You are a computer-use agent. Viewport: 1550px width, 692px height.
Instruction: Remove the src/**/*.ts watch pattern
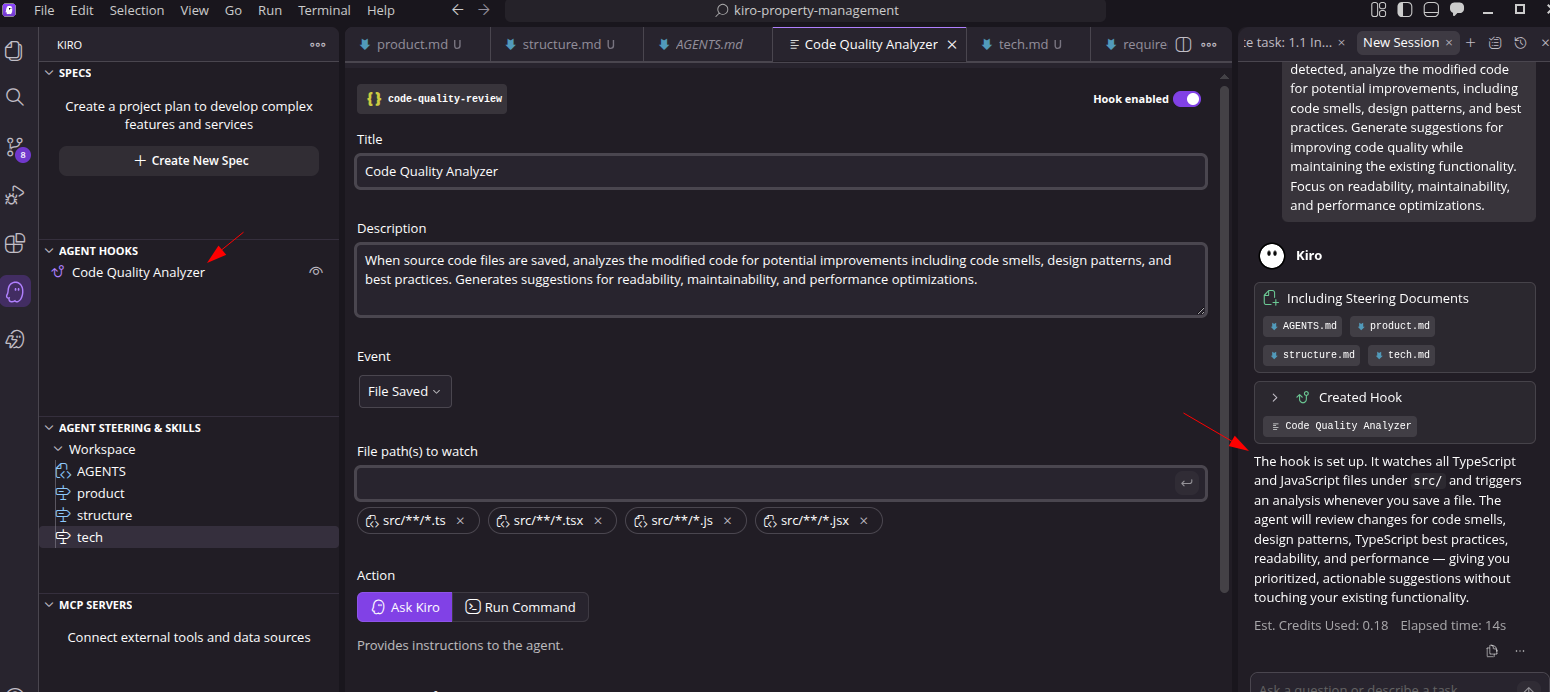coord(460,521)
